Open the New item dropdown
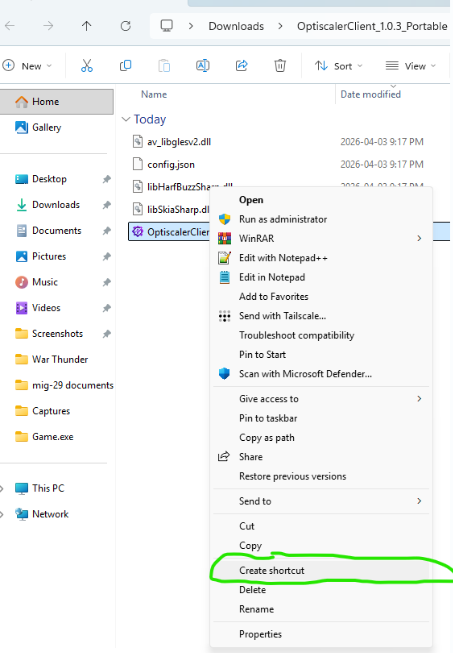 (x=27, y=66)
